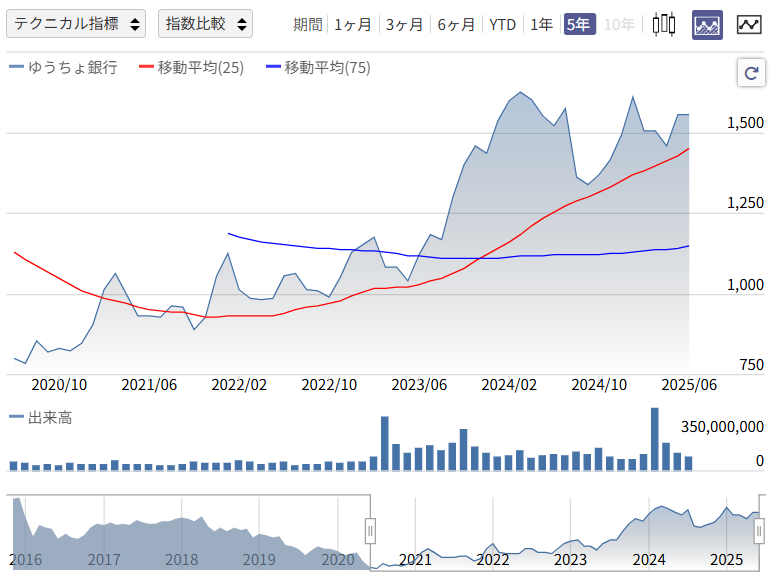Toggle the ゆうちょ銀行 series legend
Screen dimensions: 776x575
[63, 67]
